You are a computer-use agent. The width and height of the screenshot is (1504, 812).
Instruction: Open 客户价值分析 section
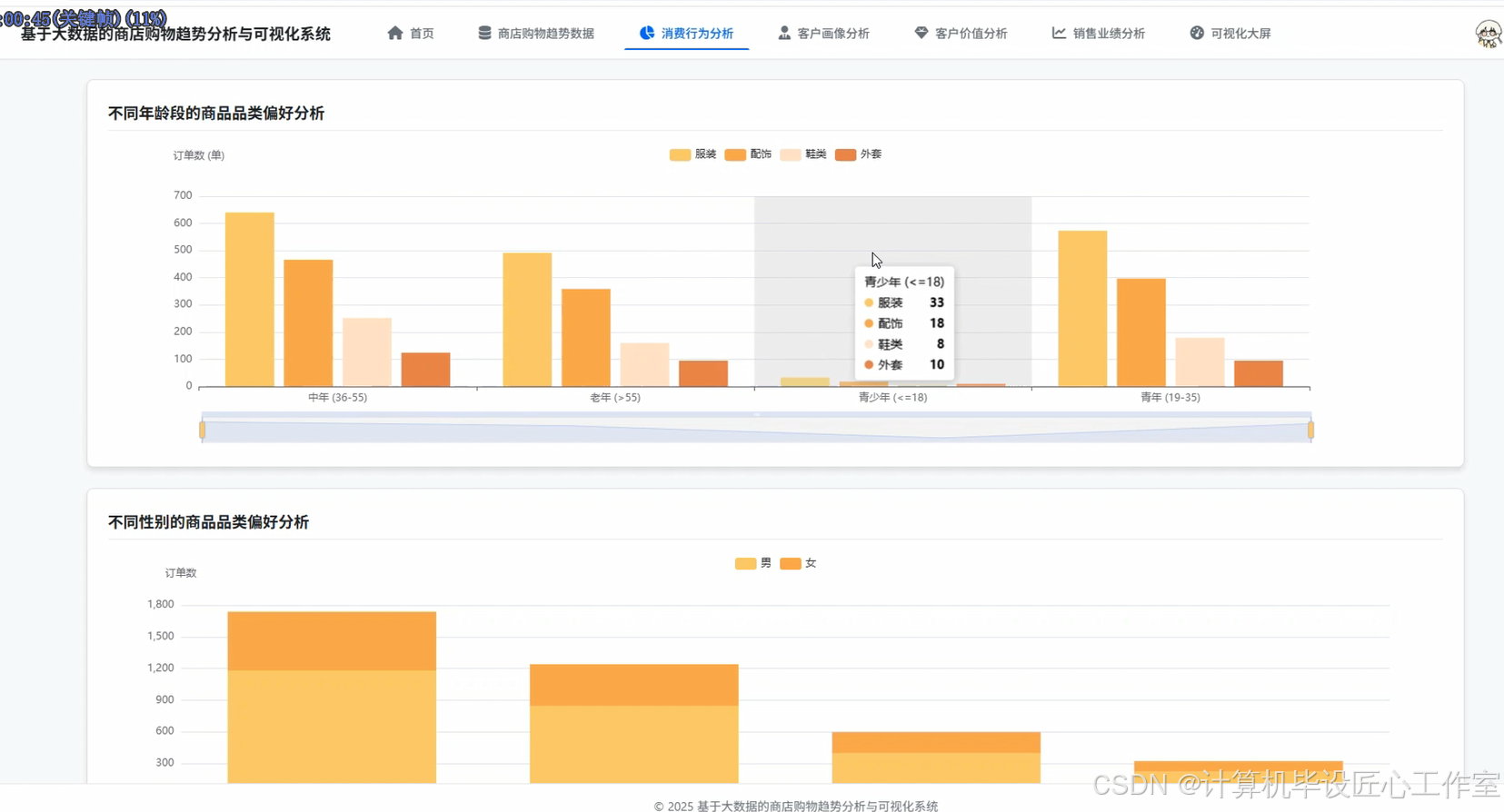pos(961,33)
